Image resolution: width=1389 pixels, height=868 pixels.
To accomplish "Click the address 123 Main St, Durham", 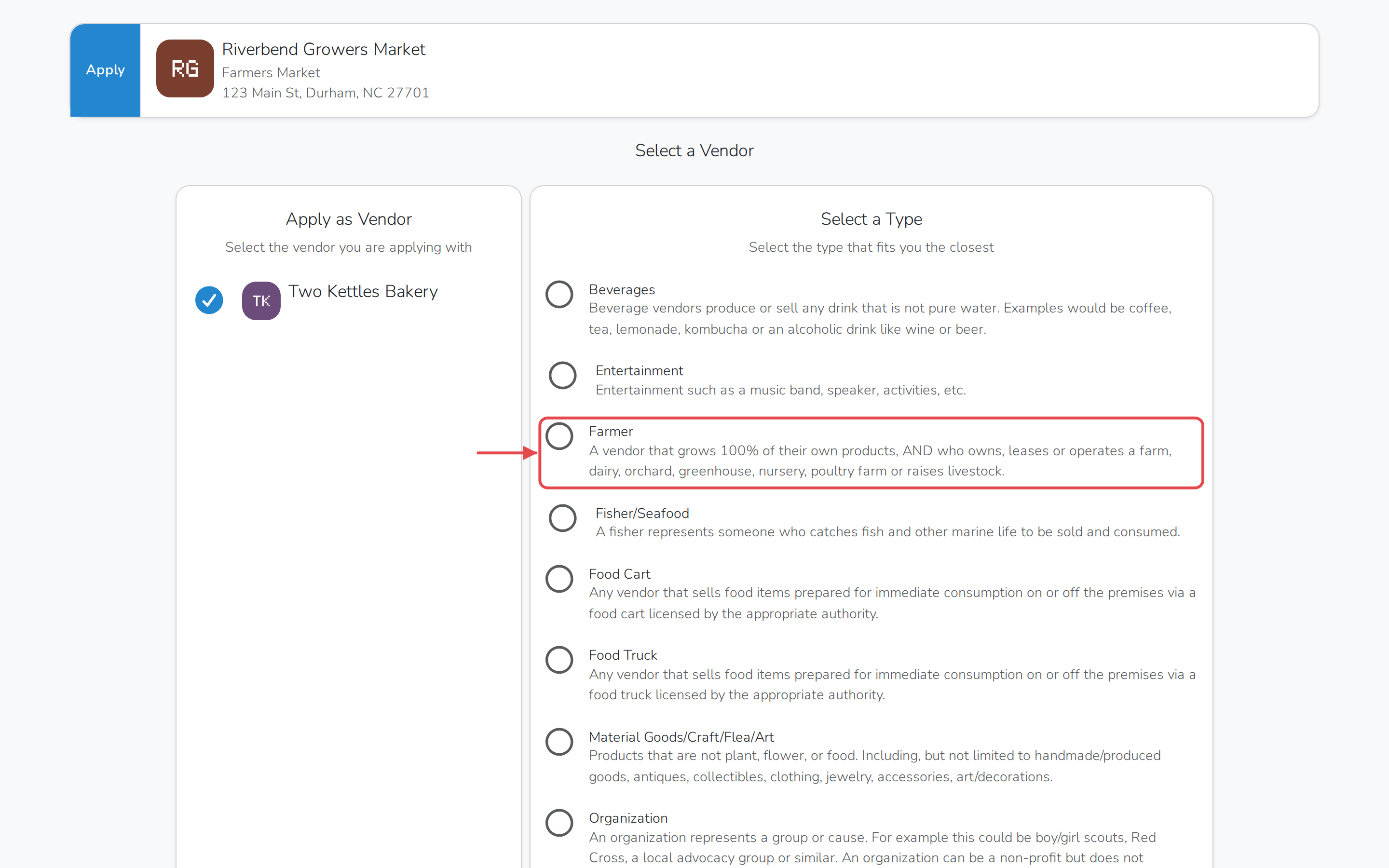I will pyautogui.click(x=326, y=93).
